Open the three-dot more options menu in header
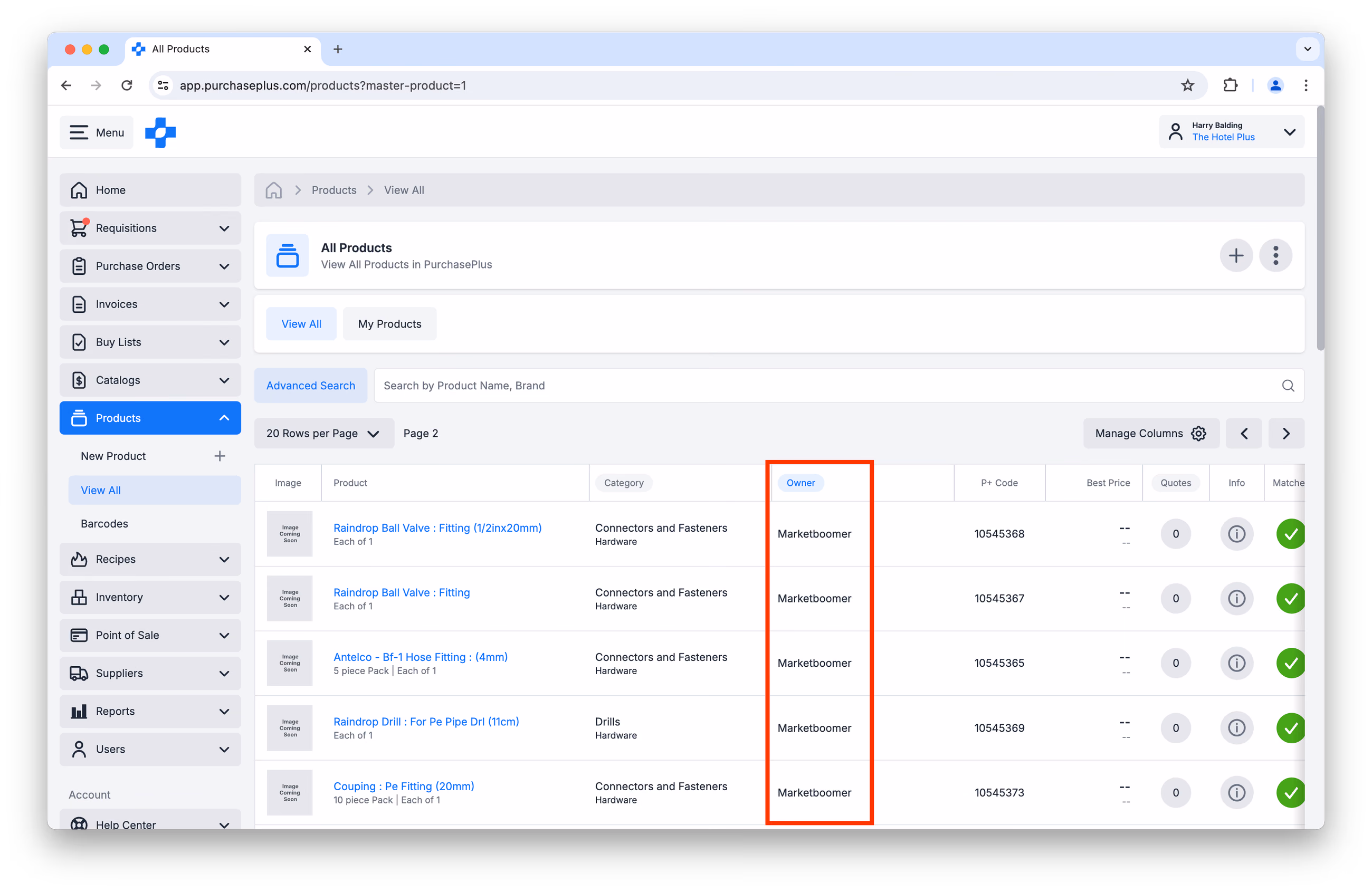 (x=1276, y=255)
